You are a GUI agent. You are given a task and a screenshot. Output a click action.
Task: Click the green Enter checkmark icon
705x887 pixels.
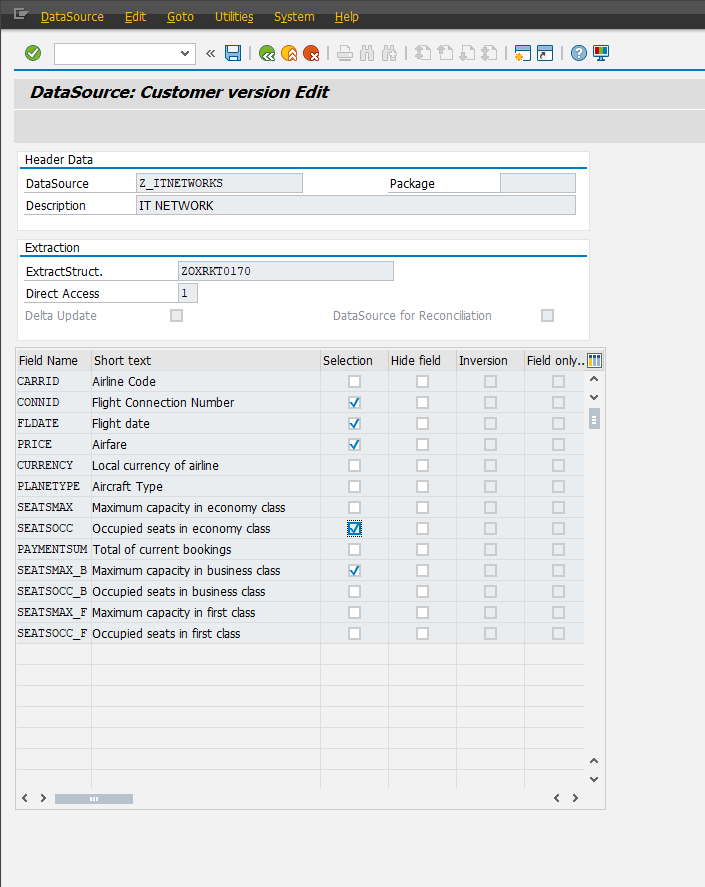[x=33, y=53]
